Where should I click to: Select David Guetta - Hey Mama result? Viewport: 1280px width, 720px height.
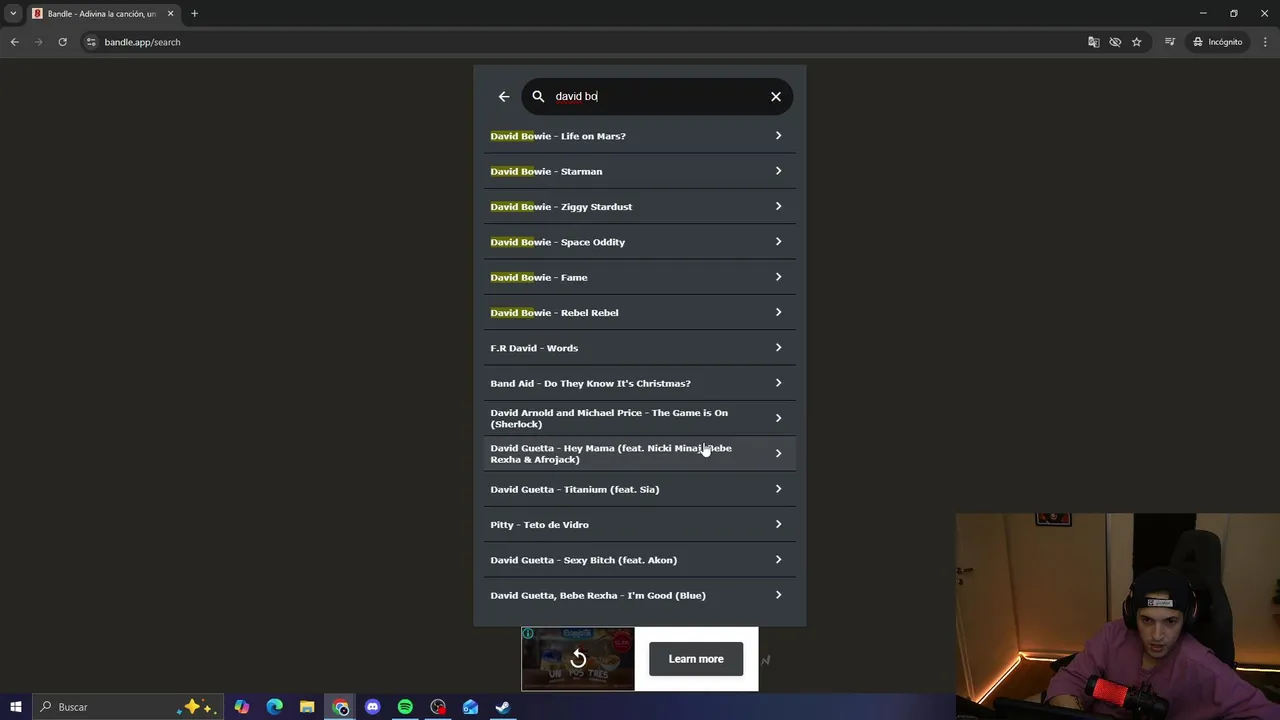point(640,454)
